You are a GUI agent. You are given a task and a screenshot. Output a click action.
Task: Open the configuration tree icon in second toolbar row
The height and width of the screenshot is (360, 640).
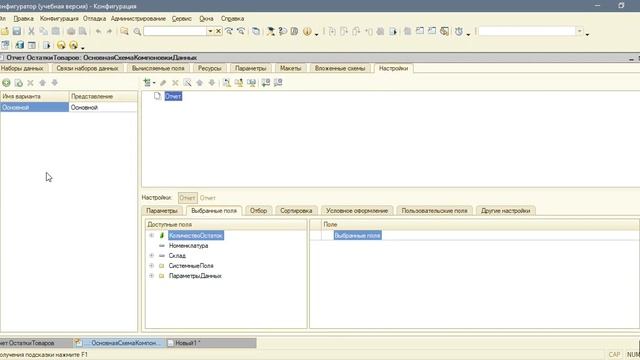click(x=5, y=45)
